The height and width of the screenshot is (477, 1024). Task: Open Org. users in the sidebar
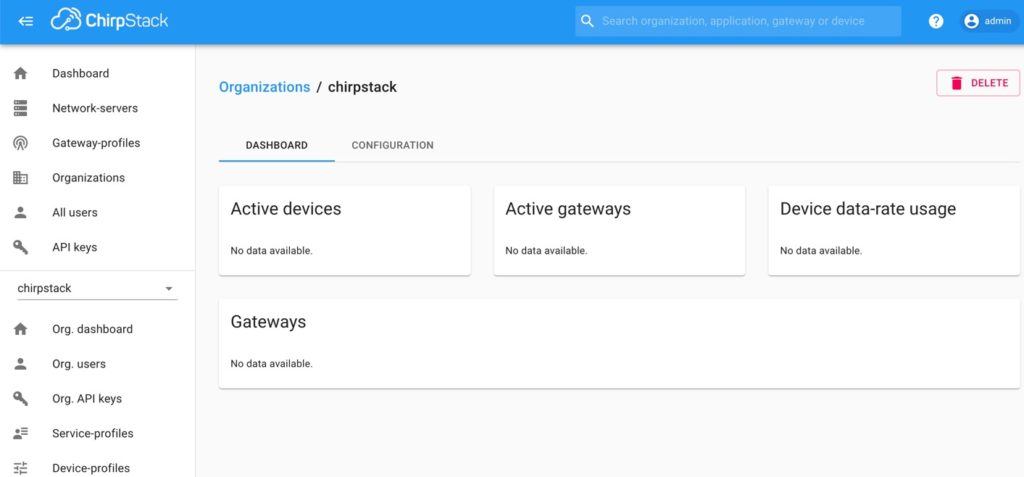[79, 364]
